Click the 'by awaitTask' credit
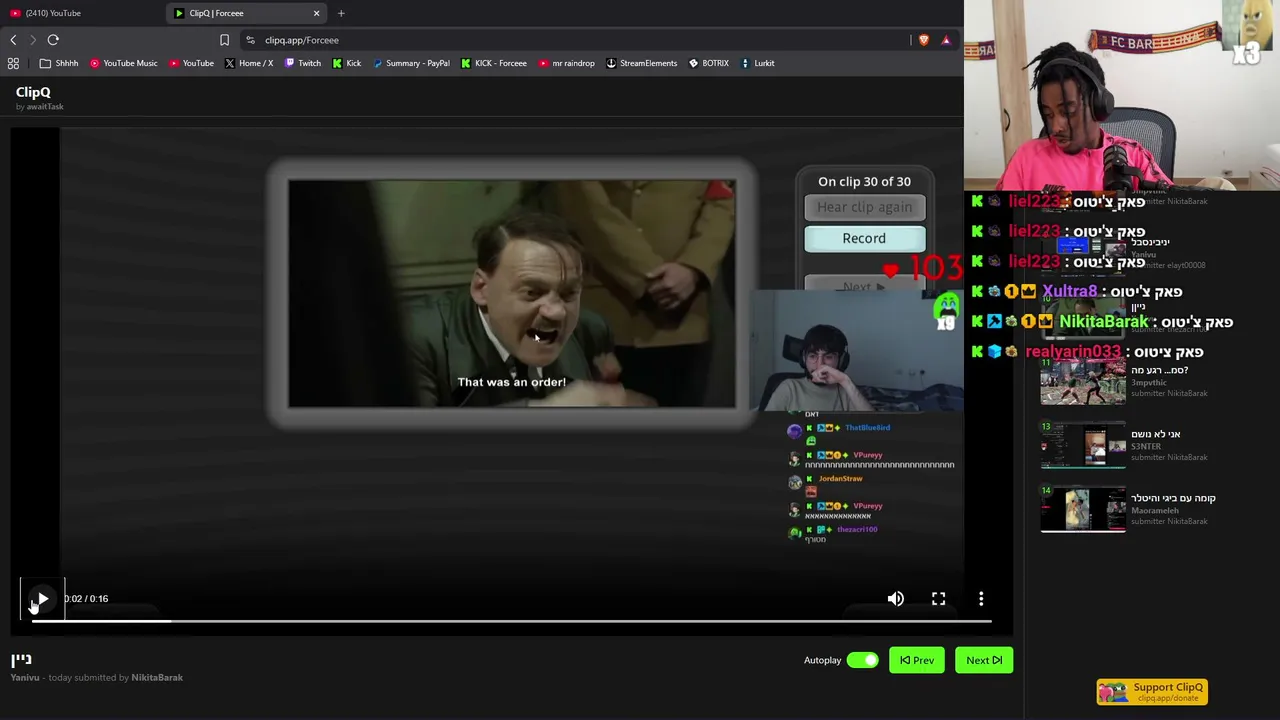The height and width of the screenshot is (720, 1280). (39, 107)
